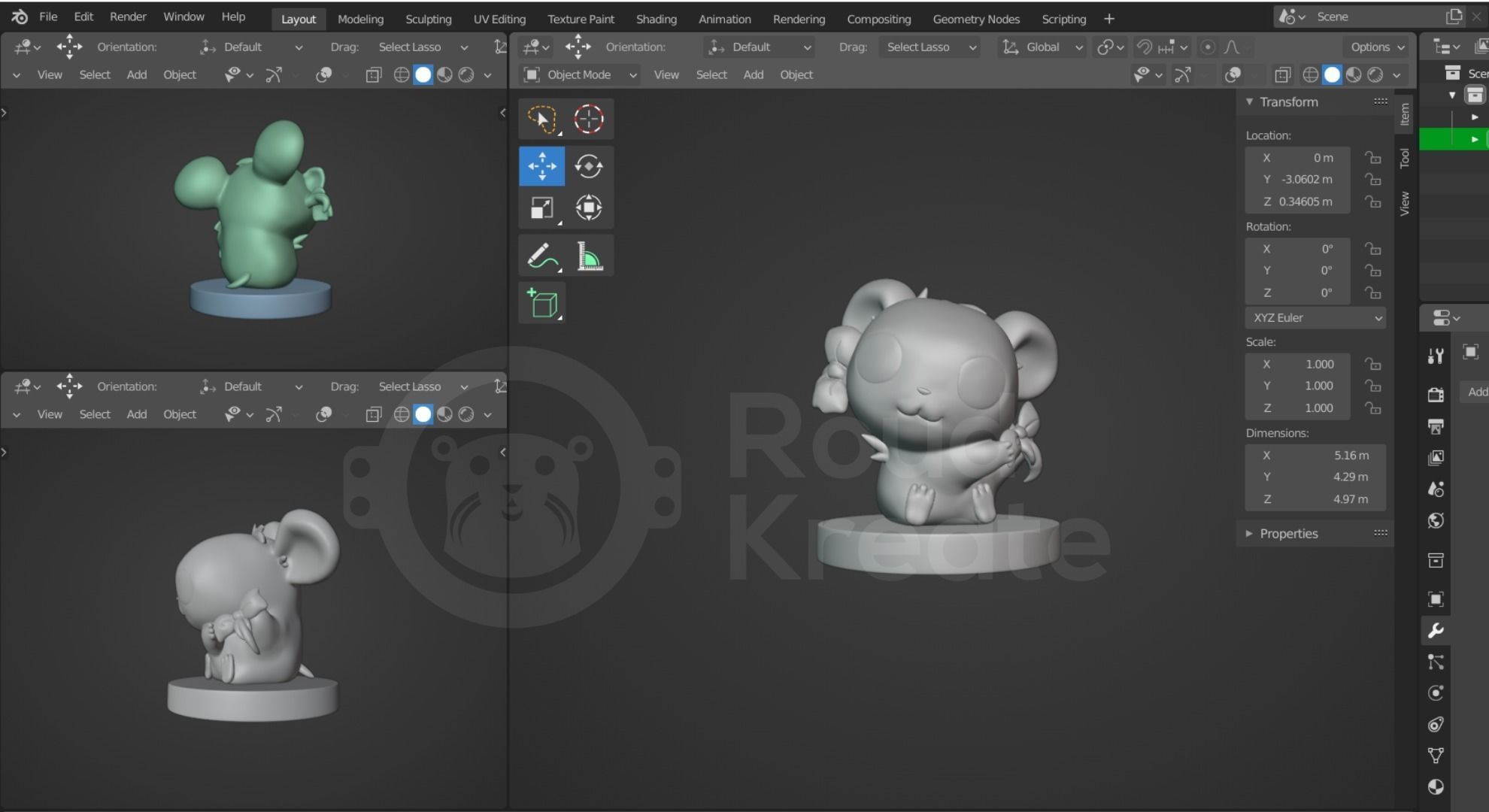Open the Render menu
This screenshot has width=1489, height=812.
pyautogui.click(x=128, y=17)
